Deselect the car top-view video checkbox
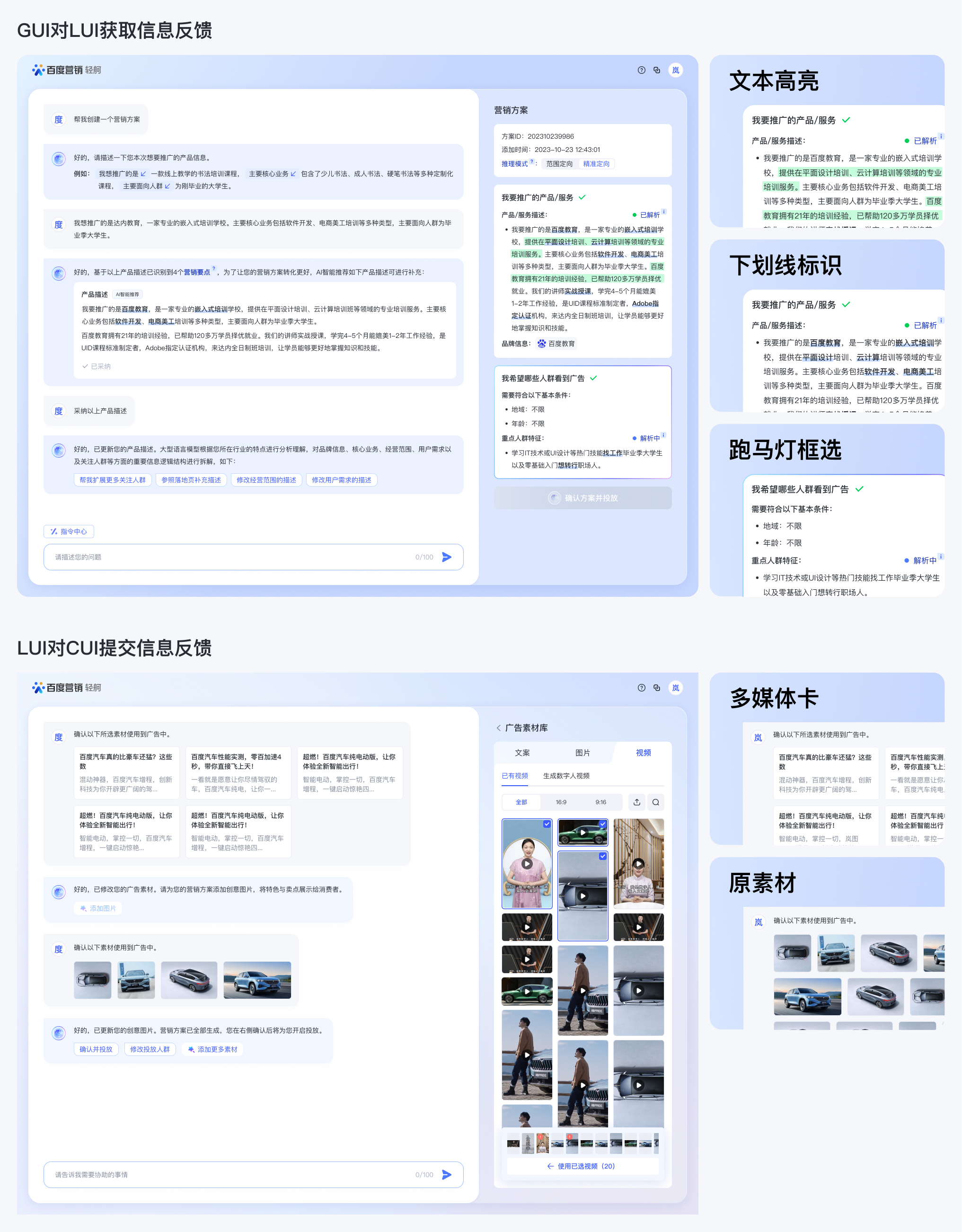 tap(602, 856)
